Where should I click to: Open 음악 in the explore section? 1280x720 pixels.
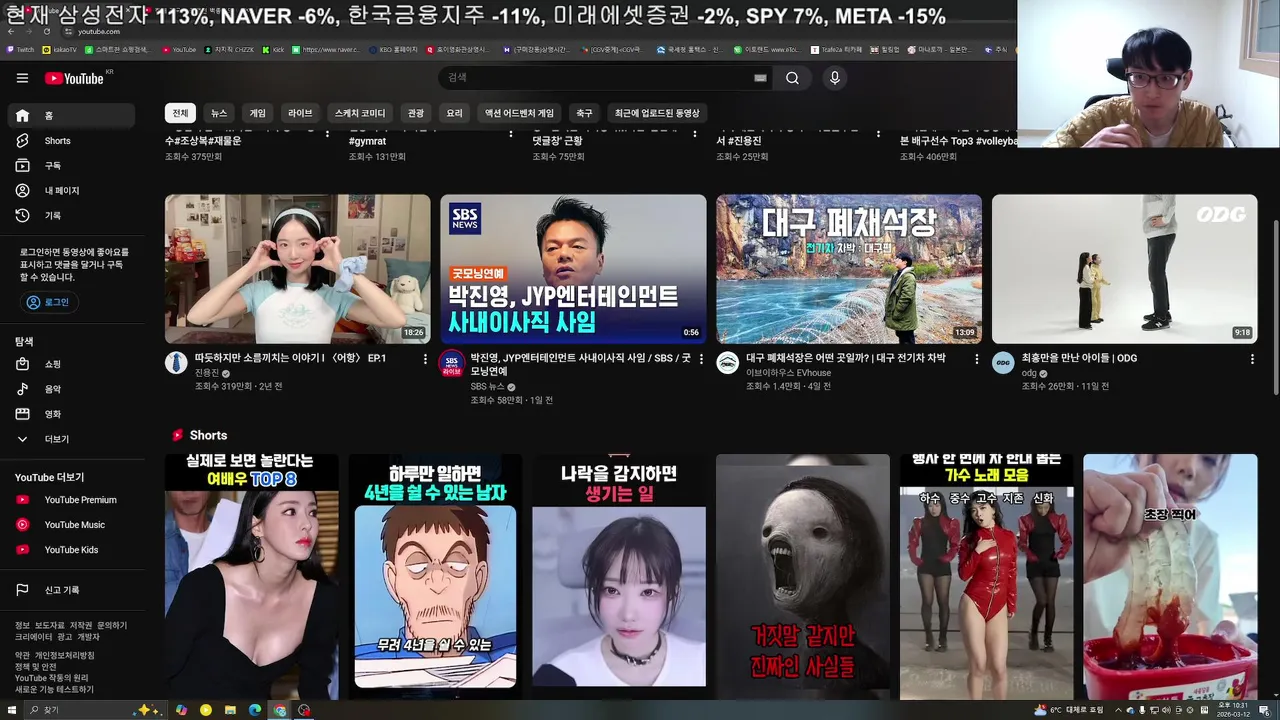click(70, 389)
